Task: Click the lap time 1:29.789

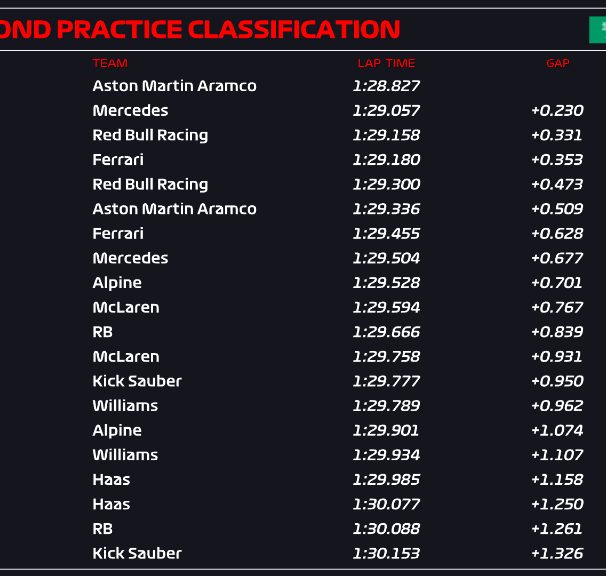Action: [x=386, y=406]
